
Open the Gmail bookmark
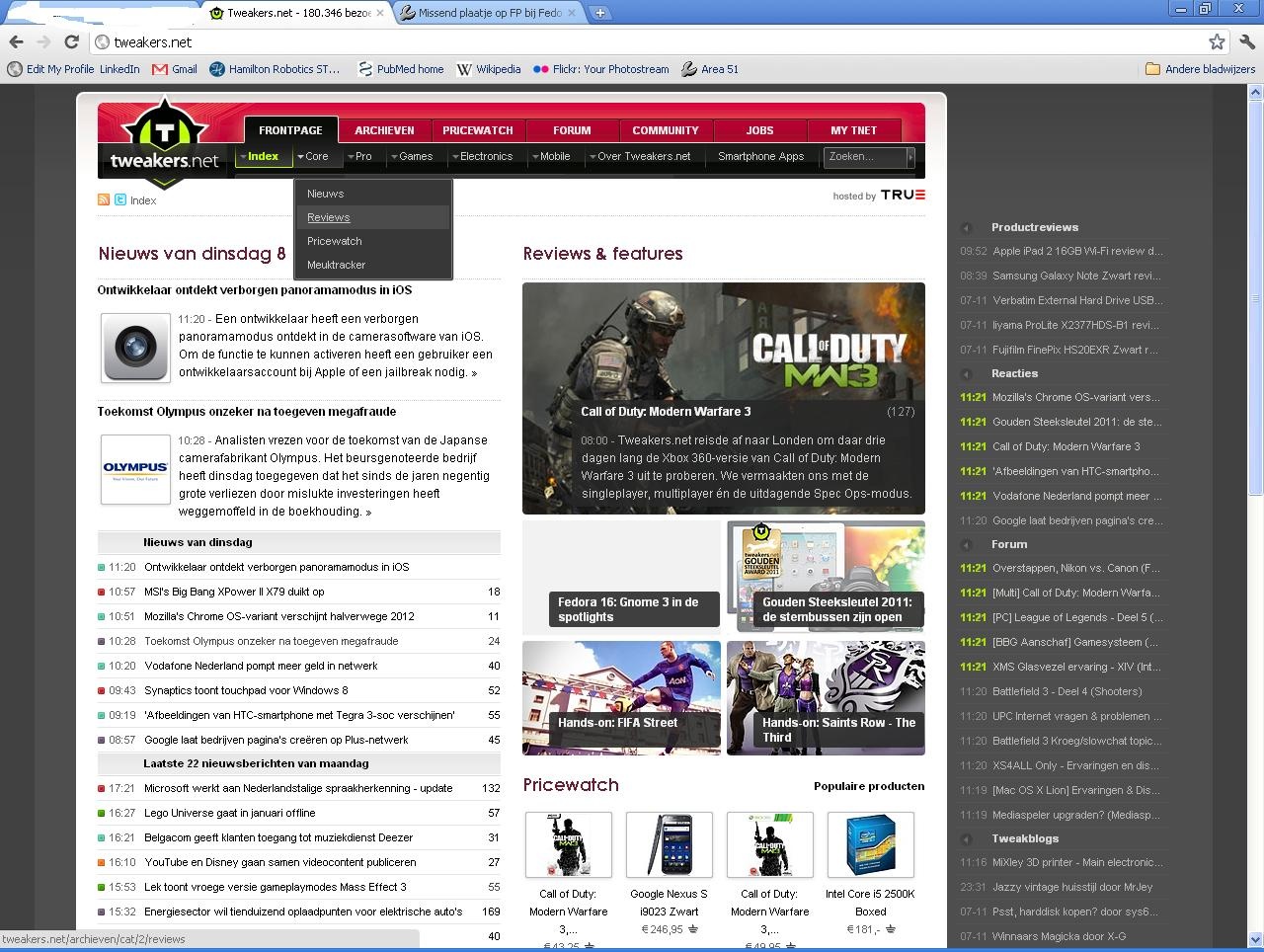(x=175, y=69)
